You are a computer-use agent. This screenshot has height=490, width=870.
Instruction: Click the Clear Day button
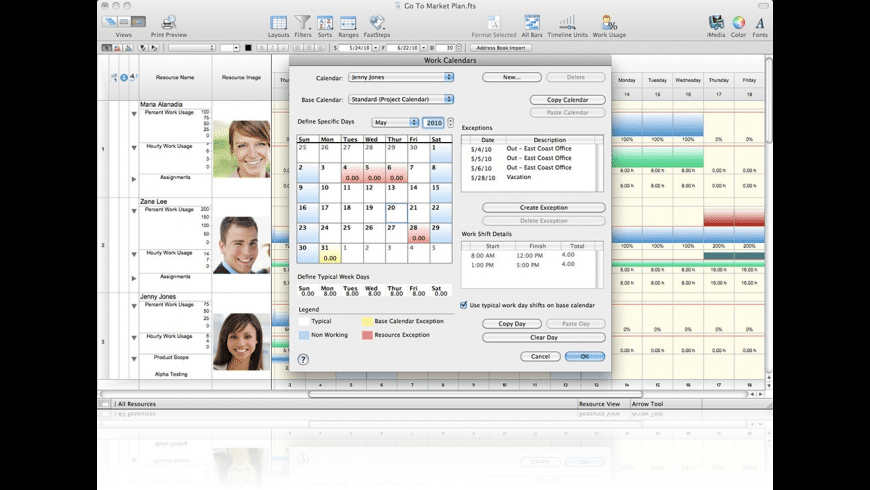point(544,337)
